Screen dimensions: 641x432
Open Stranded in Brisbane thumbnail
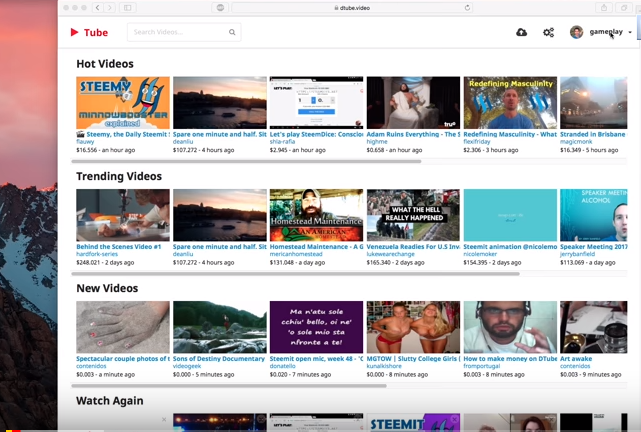pos(594,103)
